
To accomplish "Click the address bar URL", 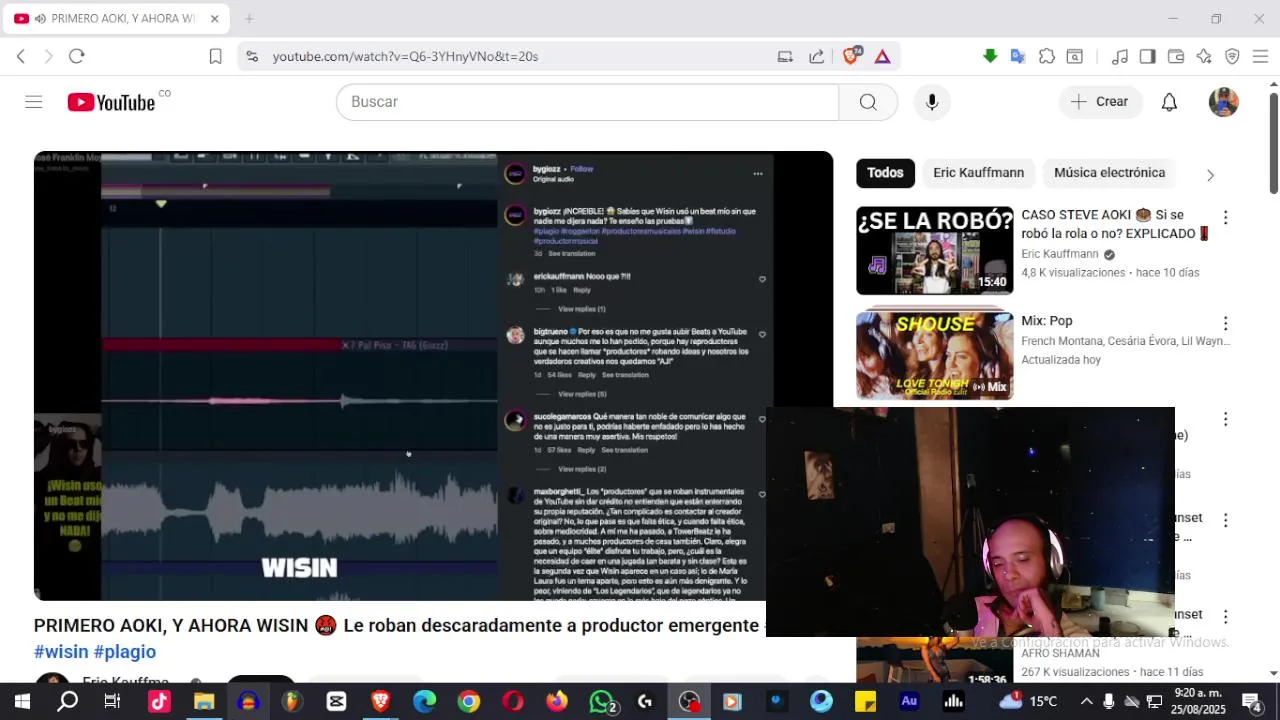I will pos(405,57).
